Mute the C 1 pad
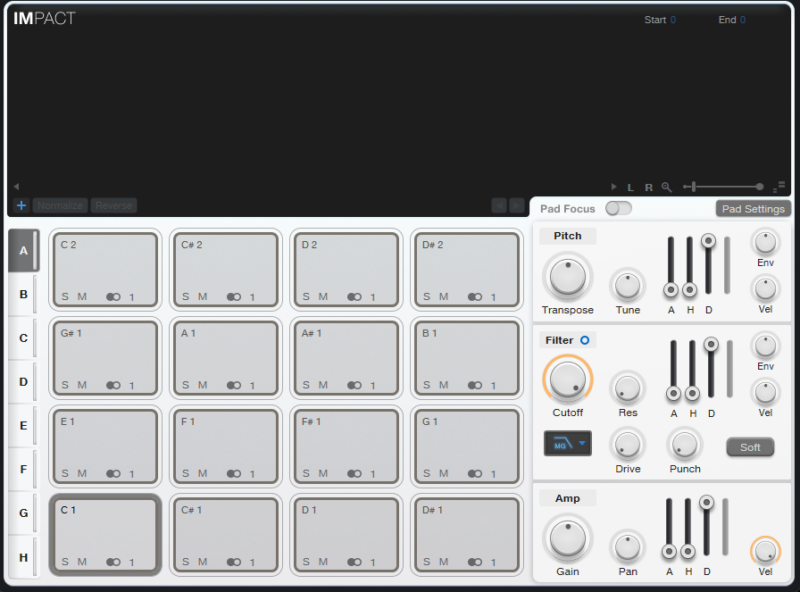 [82, 562]
